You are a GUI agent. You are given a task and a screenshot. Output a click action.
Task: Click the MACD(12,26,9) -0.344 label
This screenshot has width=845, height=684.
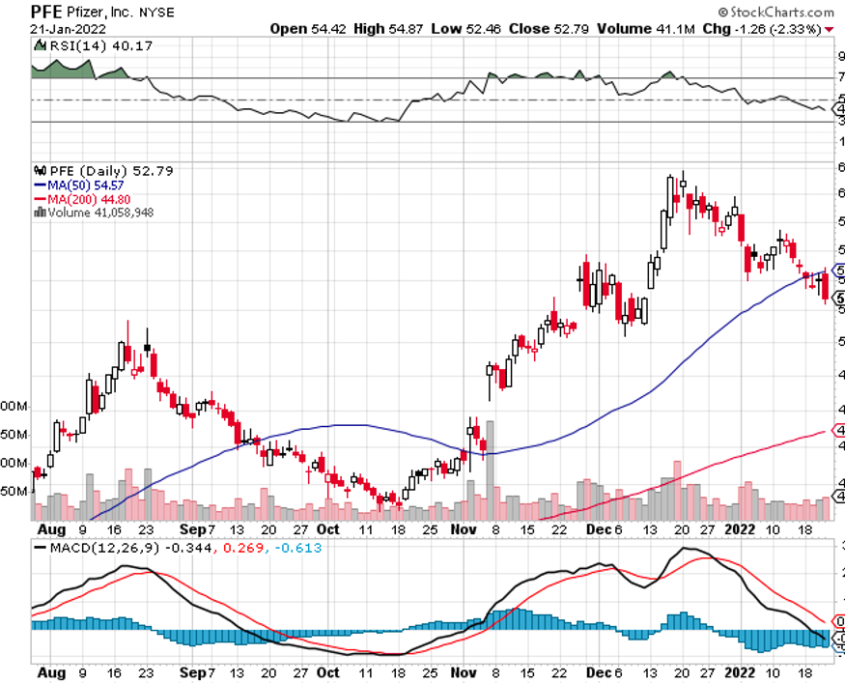[131, 548]
